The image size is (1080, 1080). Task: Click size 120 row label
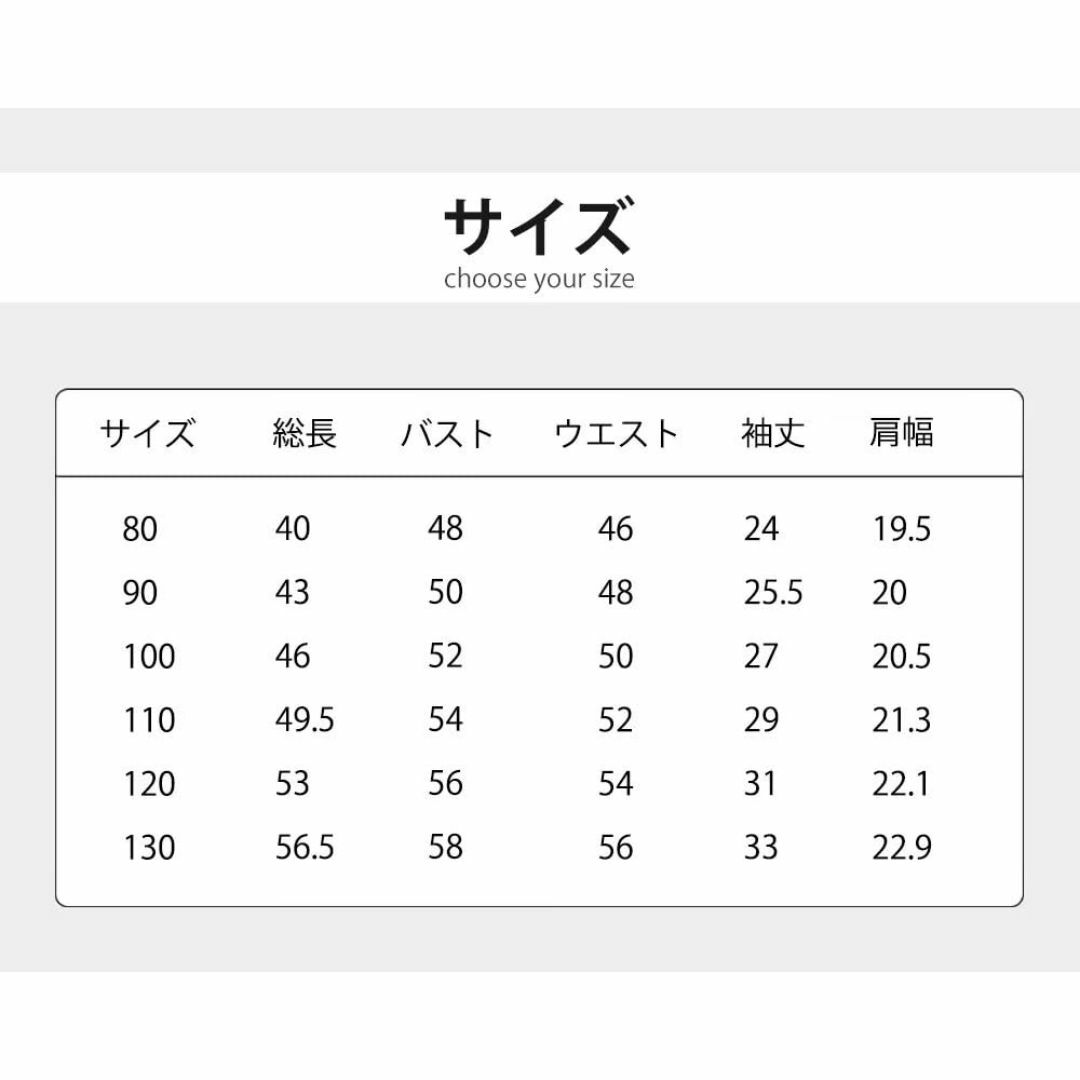[x=149, y=784]
